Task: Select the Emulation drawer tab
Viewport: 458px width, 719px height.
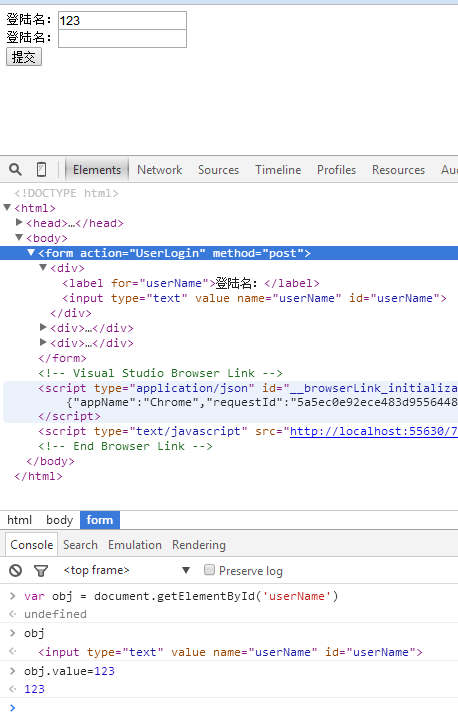Action: point(135,545)
